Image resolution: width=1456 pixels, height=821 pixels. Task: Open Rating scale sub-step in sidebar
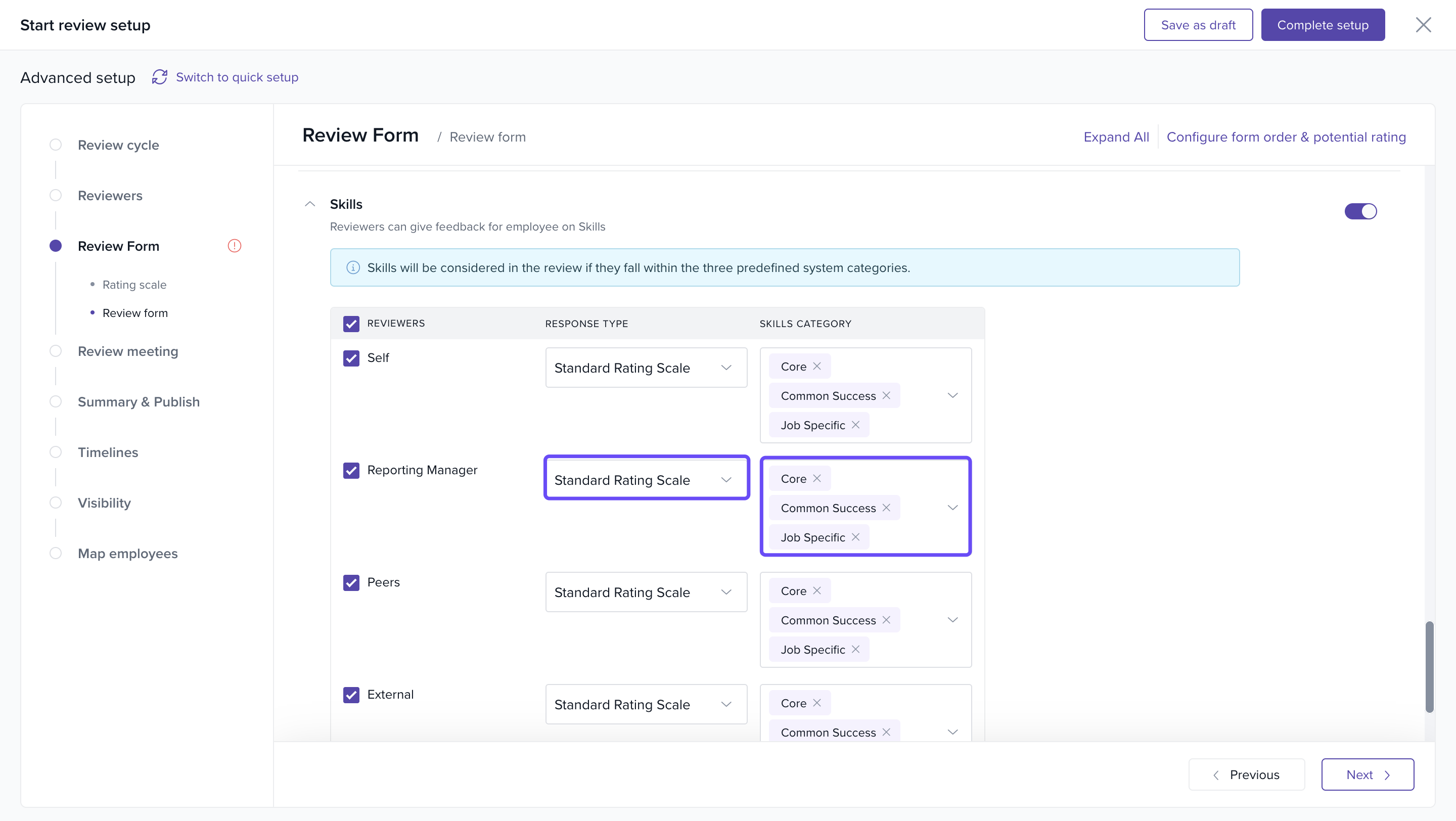pos(134,285)
